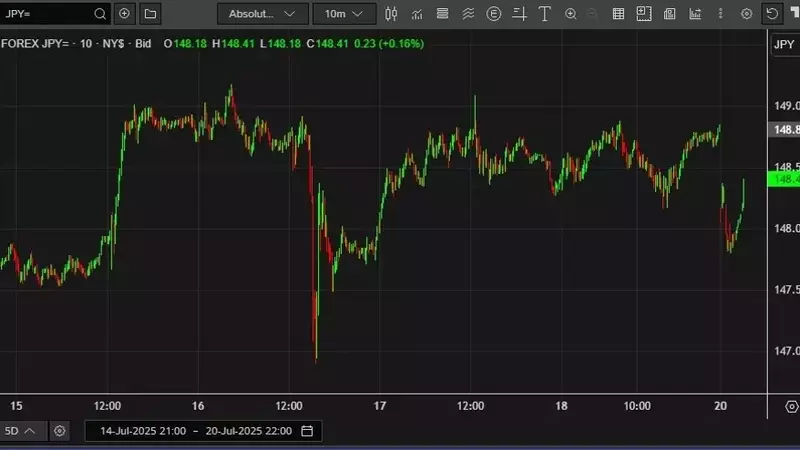This screenshot has width=800, height=450.
Task: Open the data table grid icon
Action: (618, 14)
